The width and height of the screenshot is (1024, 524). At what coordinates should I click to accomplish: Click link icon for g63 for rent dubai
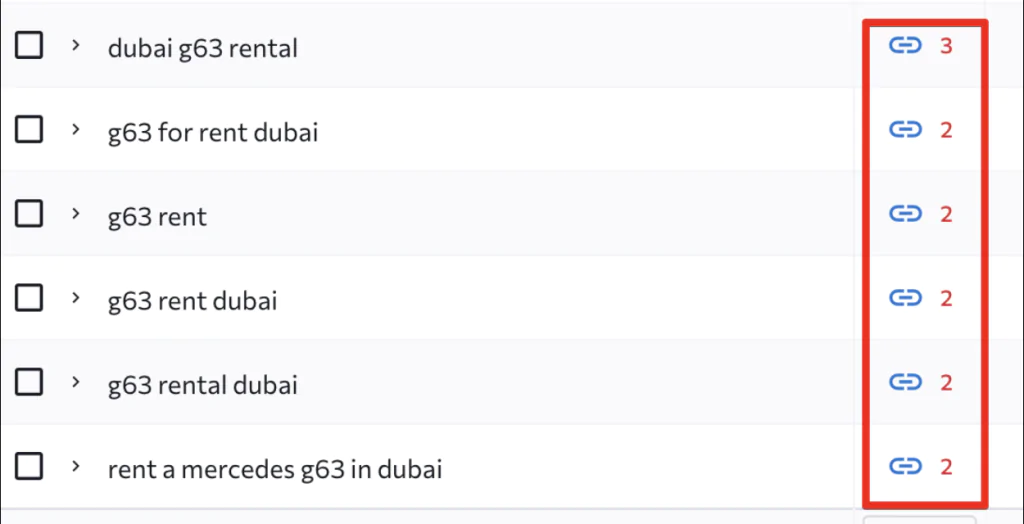pos(905,130)
